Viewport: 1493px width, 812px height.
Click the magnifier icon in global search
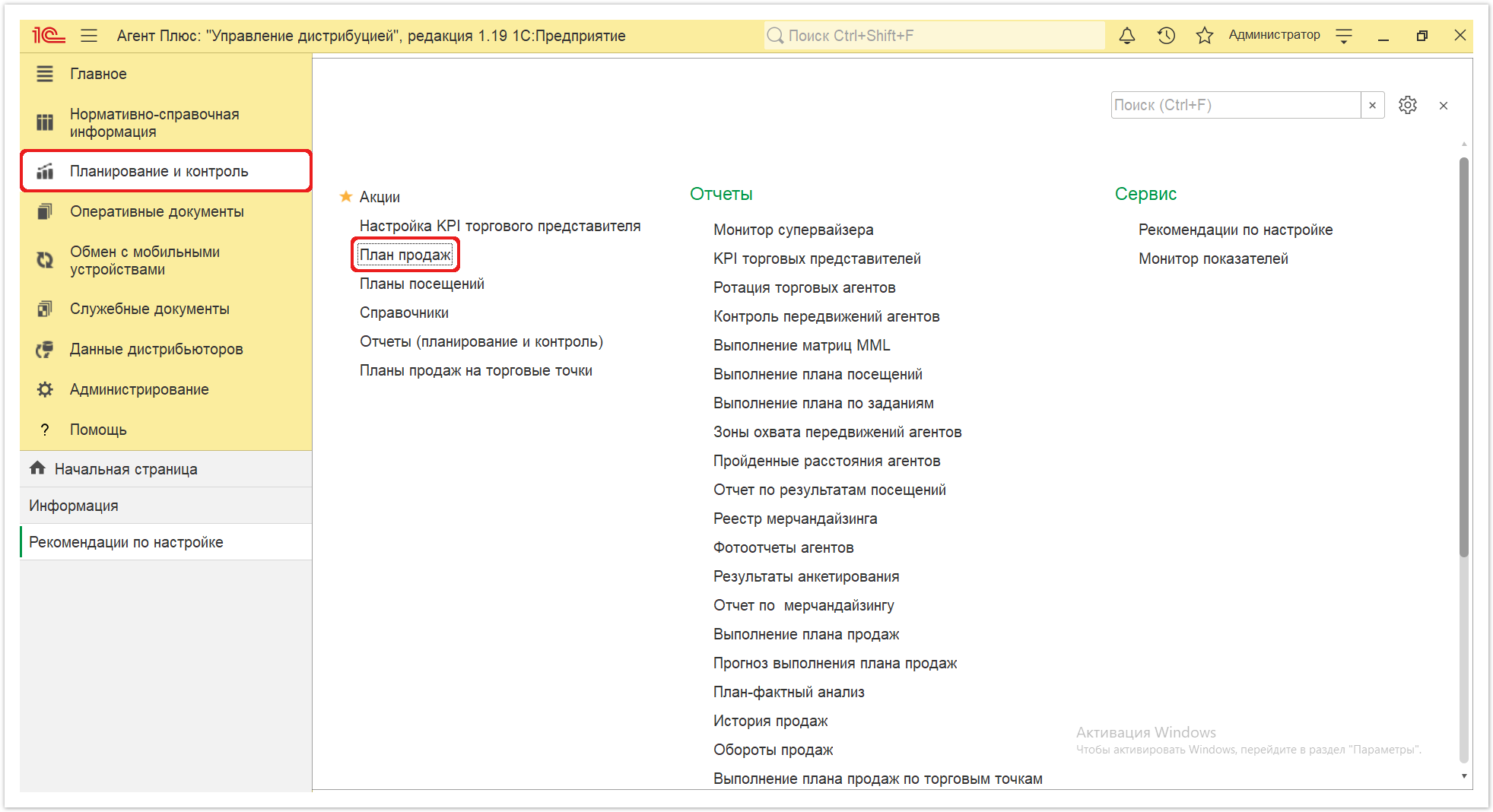point(775,36)
